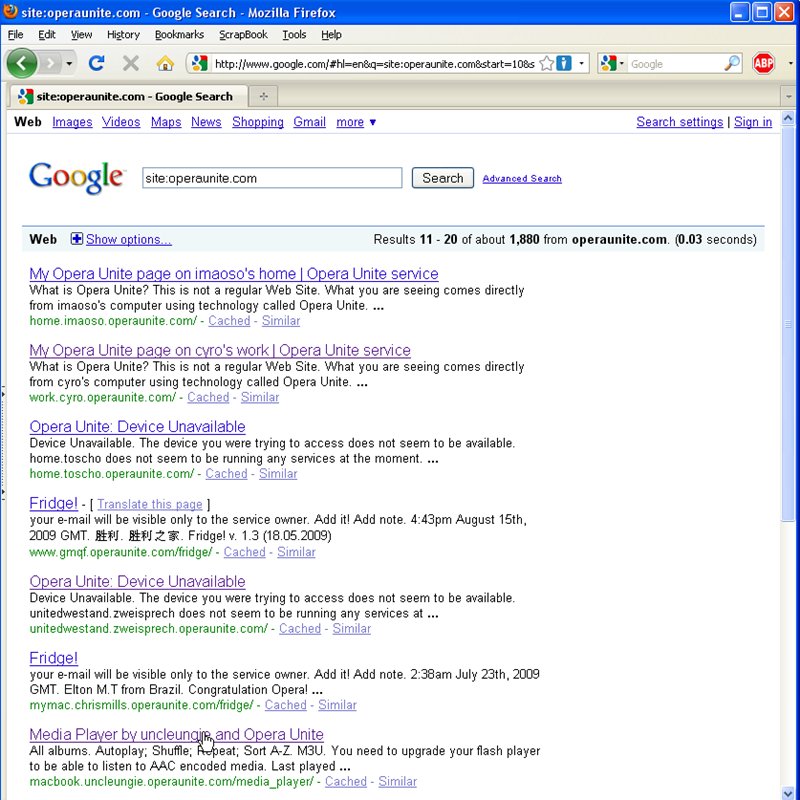Open the search engine selector dropdown

[612, 63]
